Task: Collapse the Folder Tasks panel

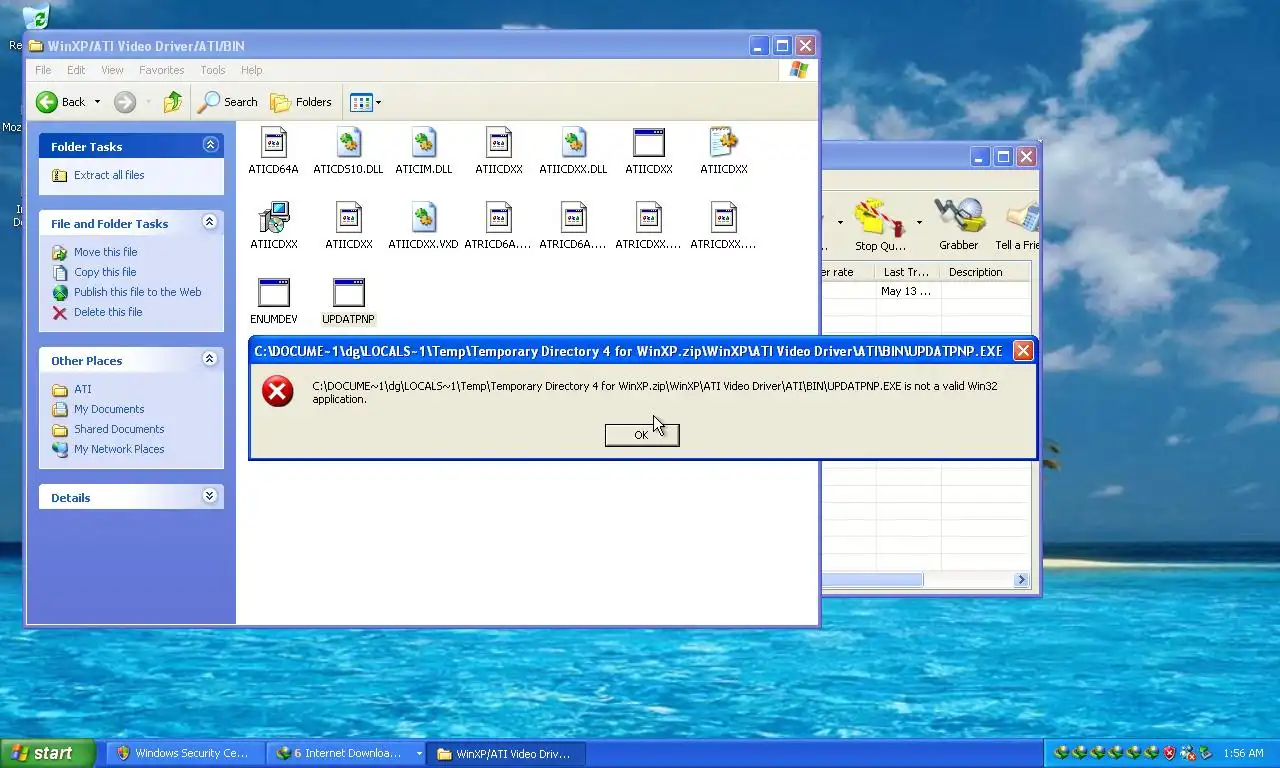Action: [x=210, y=145]
